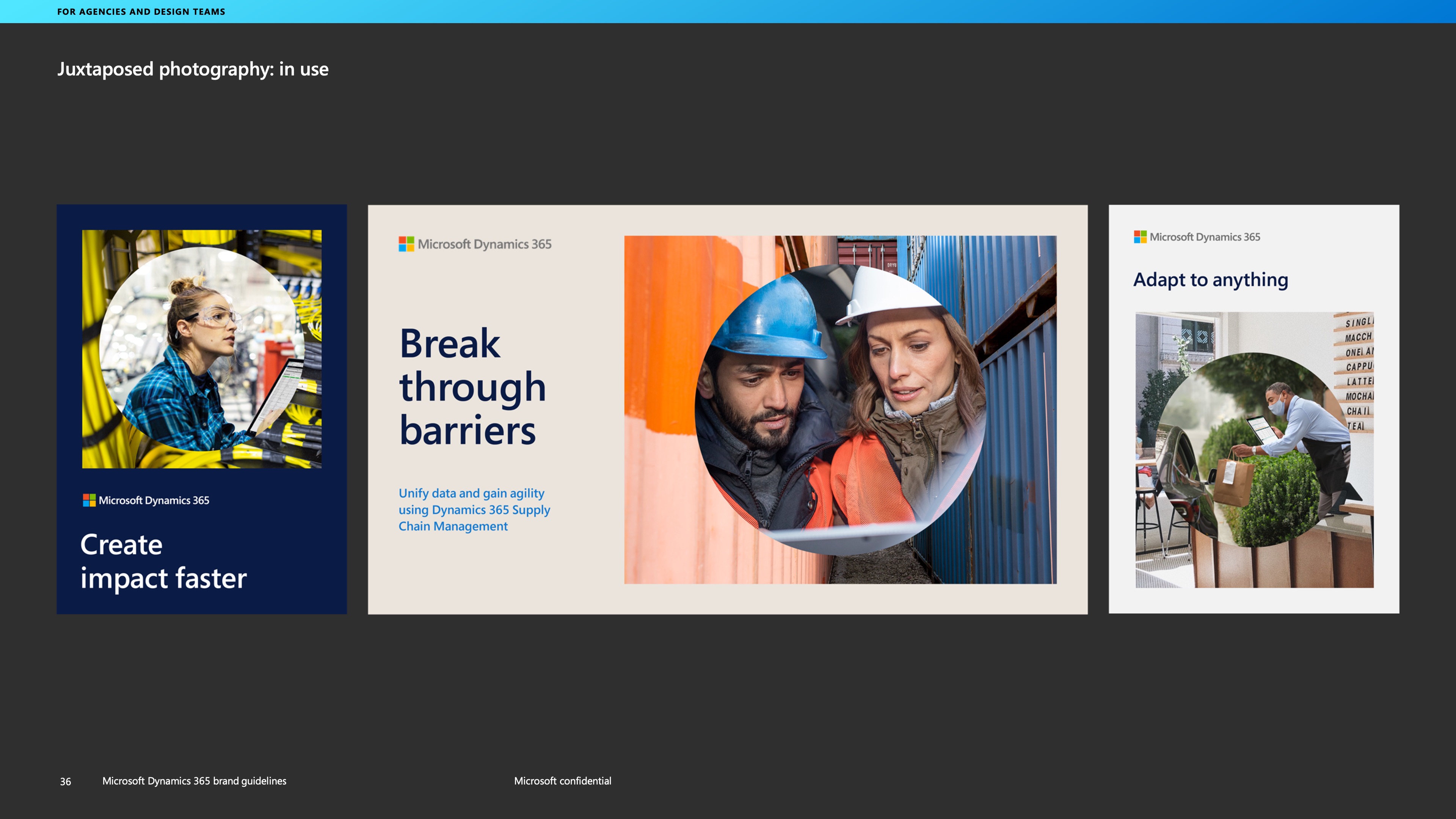The width and height of the screenshot is (1456, 819).
Task: Click the header 'FOR AGENCIES AND DESIGN TEAMS'
Action: [141, 12]
